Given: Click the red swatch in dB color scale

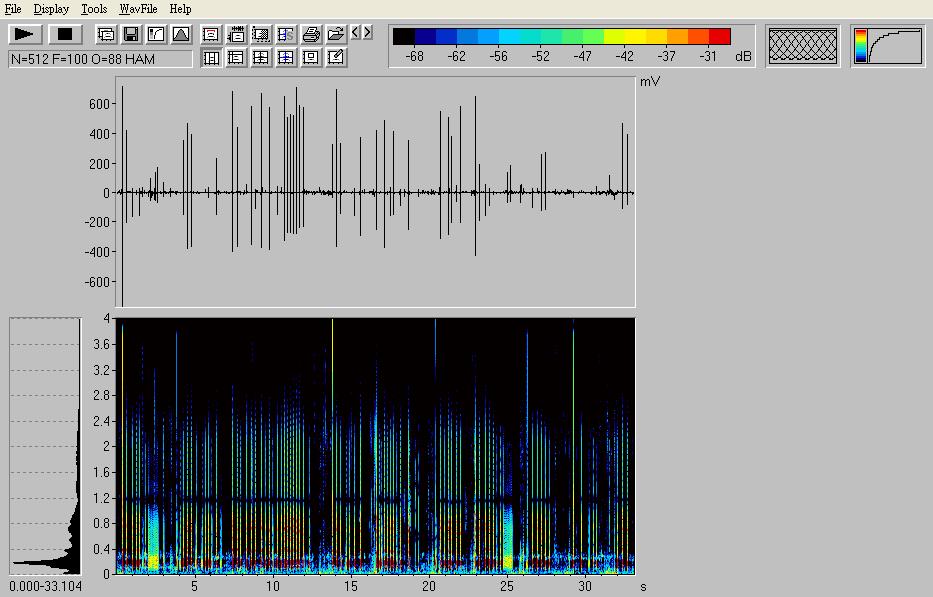Looking at the screenshot, I should [x=720, y=37].
